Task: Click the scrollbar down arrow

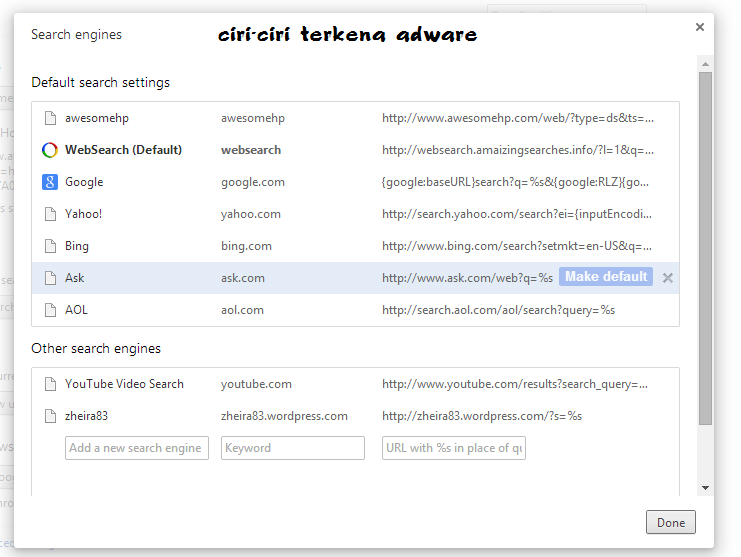Action: click(706, 488)
